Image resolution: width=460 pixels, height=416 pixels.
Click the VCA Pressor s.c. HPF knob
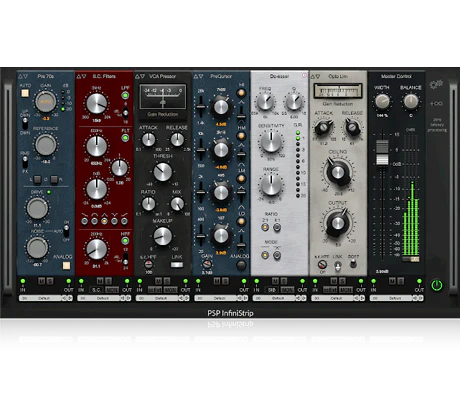click(149, 264)
